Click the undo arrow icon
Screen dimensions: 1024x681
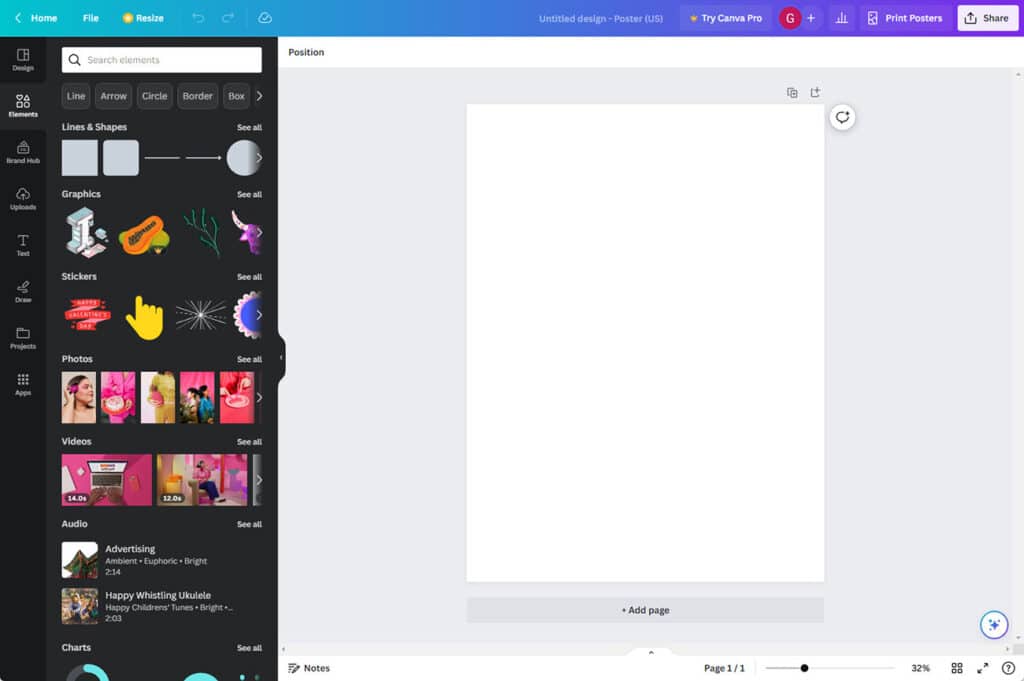[198, 18]
